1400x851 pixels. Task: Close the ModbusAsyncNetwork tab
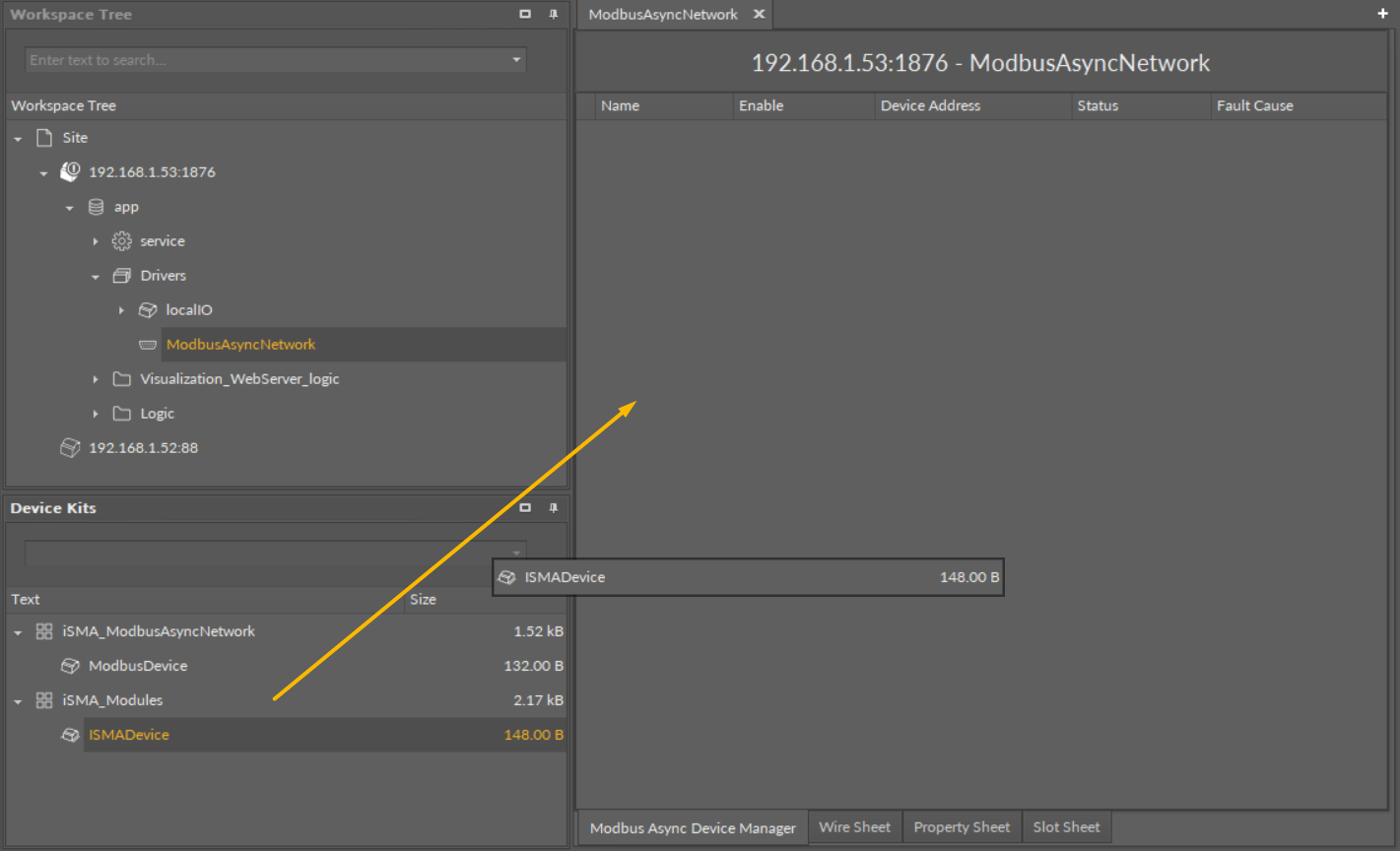[759, 14]
